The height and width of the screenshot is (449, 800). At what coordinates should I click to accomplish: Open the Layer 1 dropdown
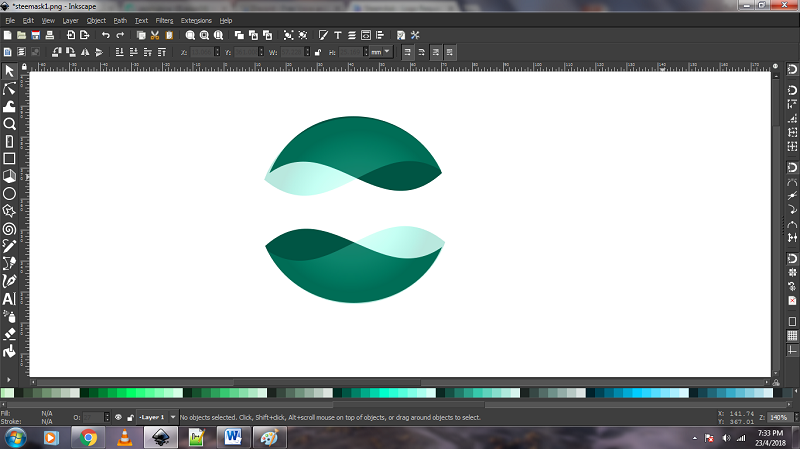pos(173,417)
